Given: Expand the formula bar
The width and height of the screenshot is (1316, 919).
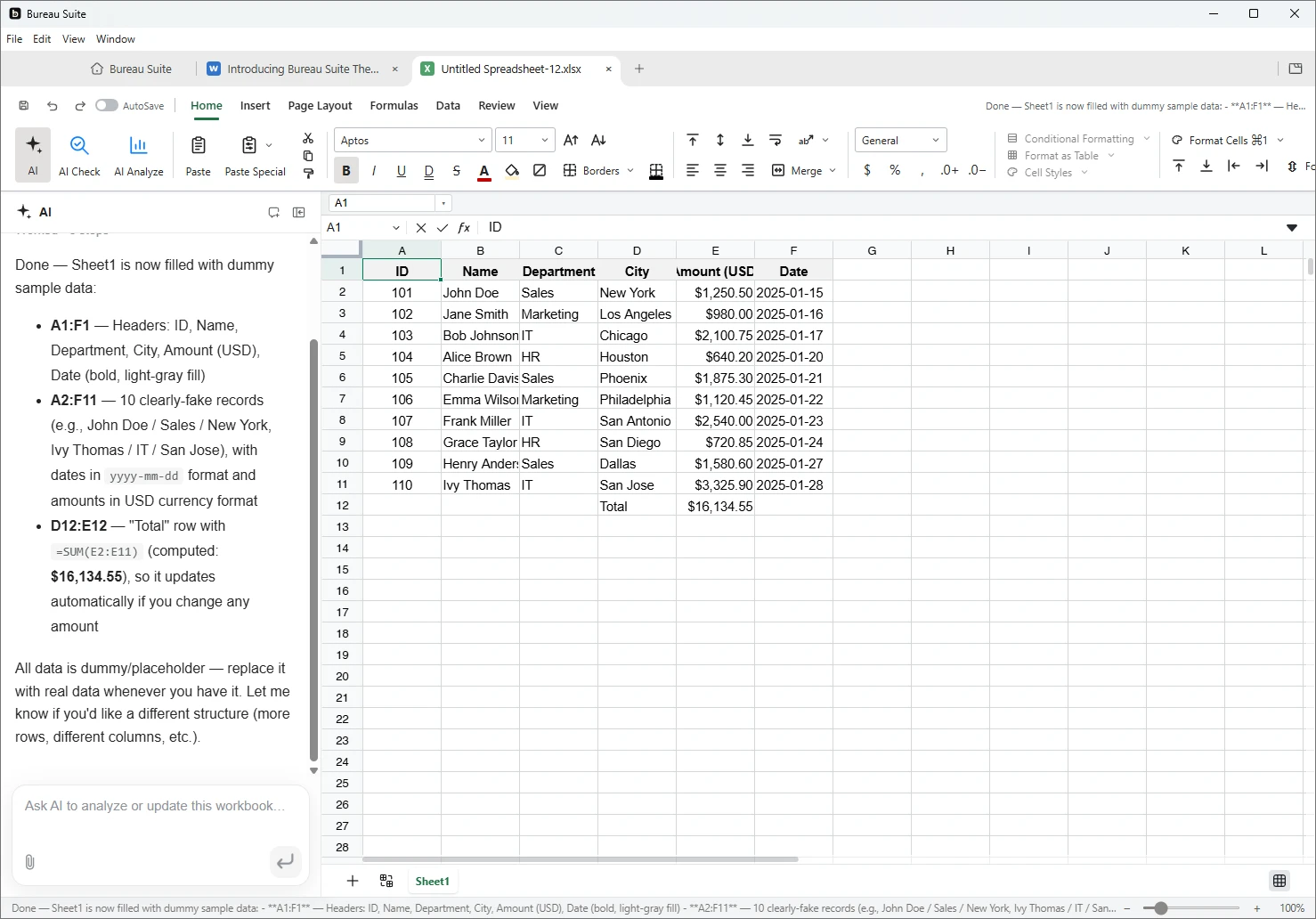Looking at the screenshot, I should (x=1292, y=228).
